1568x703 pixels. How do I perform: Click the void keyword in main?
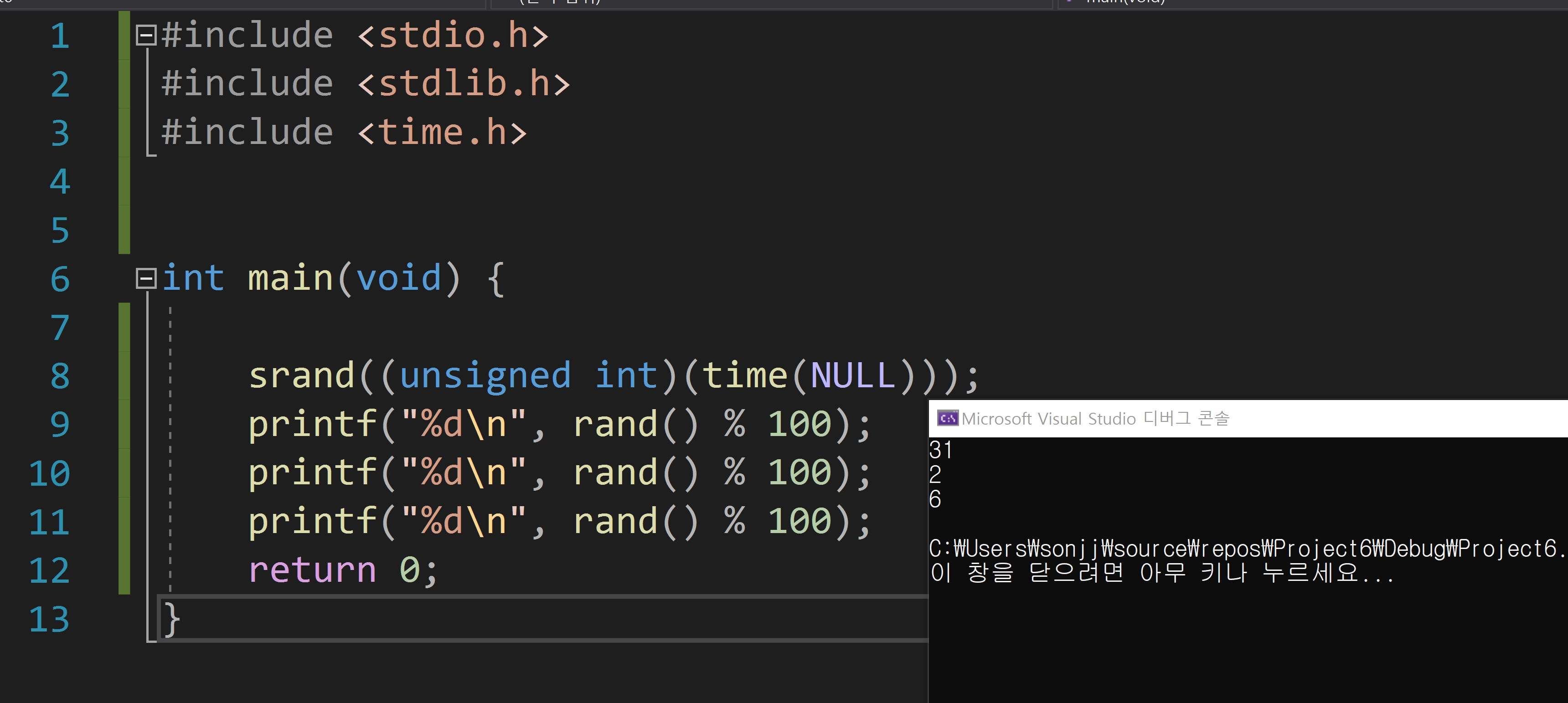coord(399,278)
